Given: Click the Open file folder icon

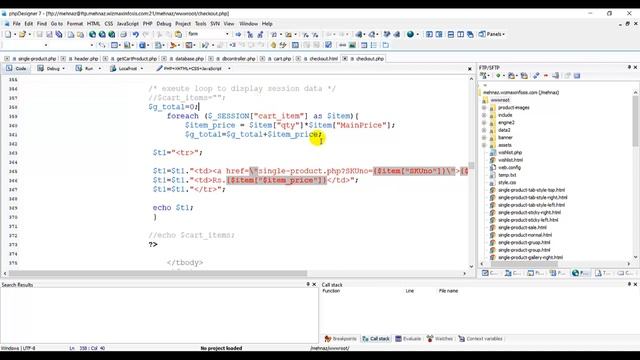Looking at the screenshot, I should [22, 34].
